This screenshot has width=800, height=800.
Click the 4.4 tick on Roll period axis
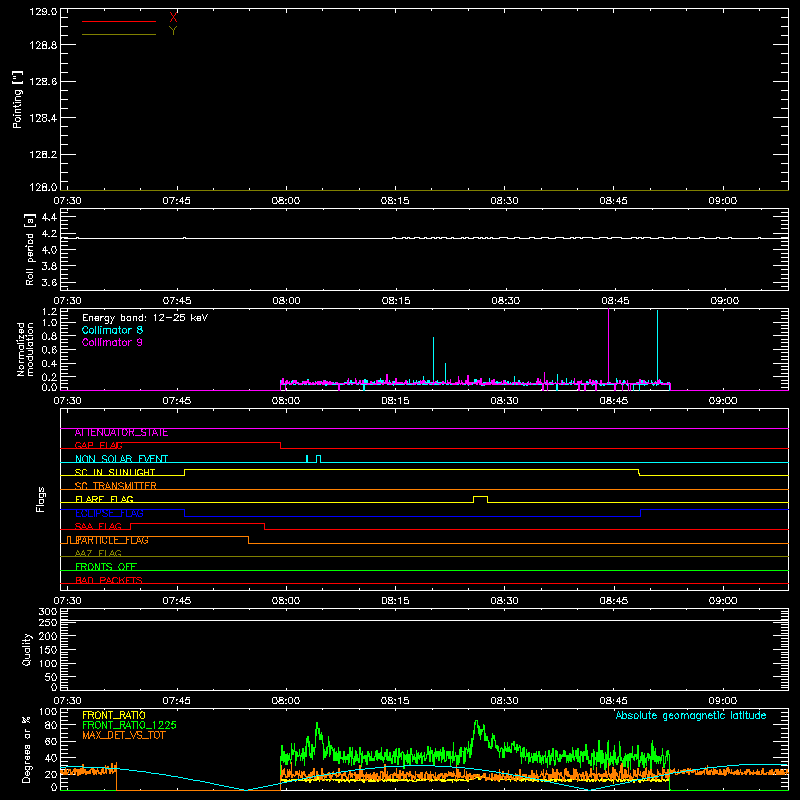point(49,217)
